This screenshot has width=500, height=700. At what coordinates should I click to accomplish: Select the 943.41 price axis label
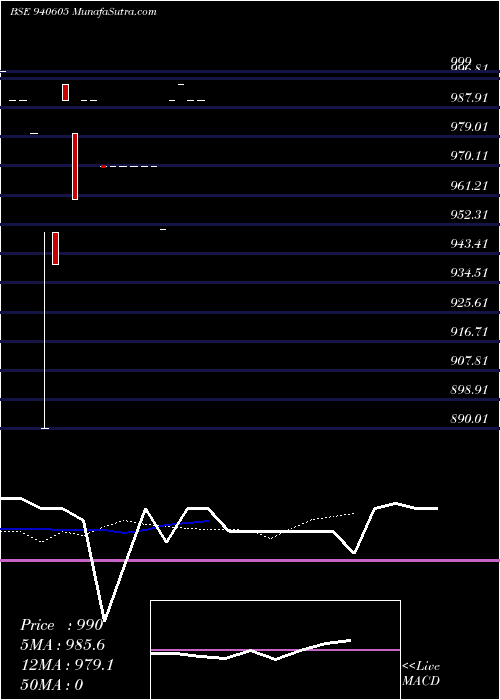tap(469, 244)
